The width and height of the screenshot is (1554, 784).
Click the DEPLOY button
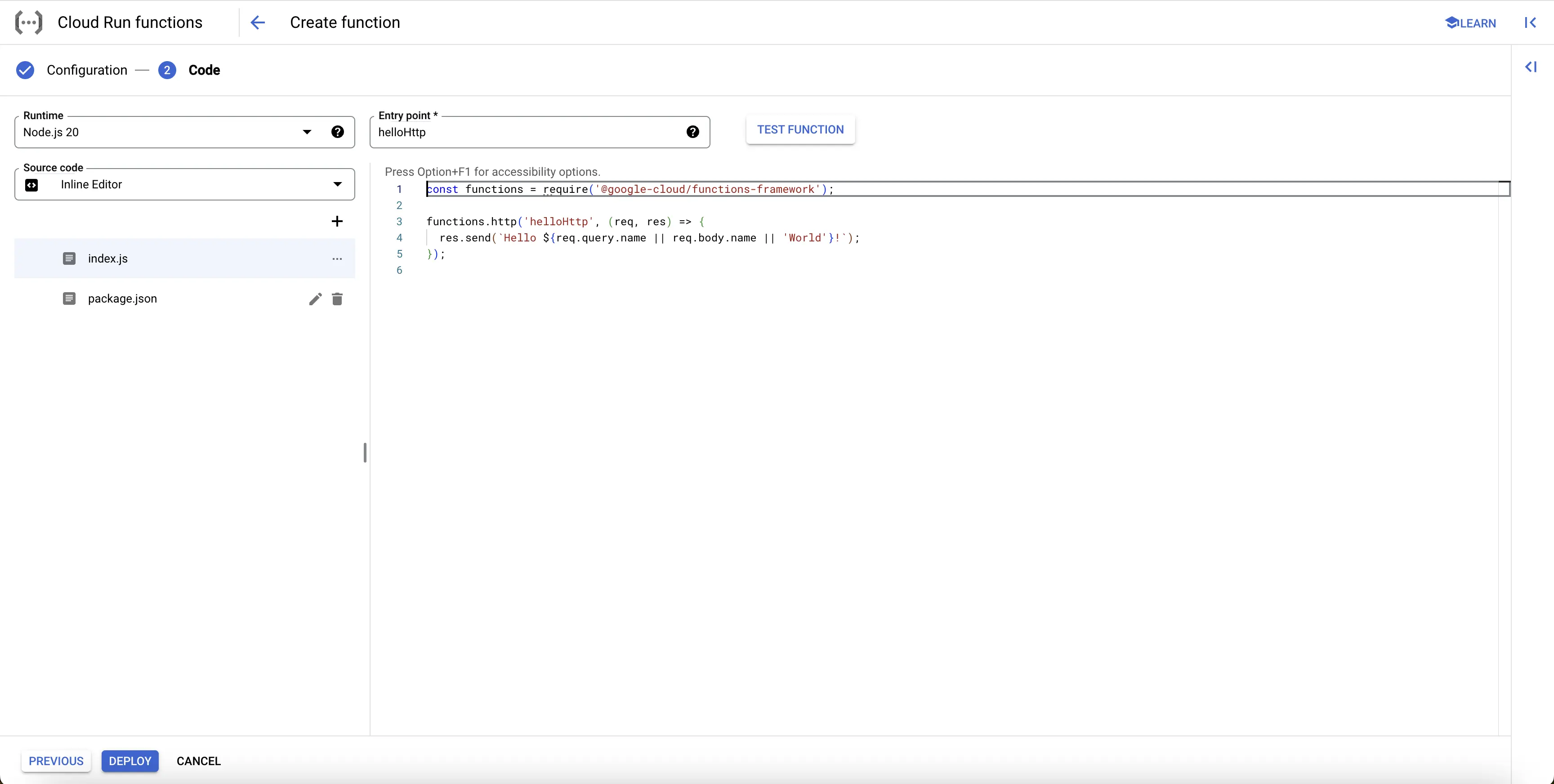coord(130,761)
